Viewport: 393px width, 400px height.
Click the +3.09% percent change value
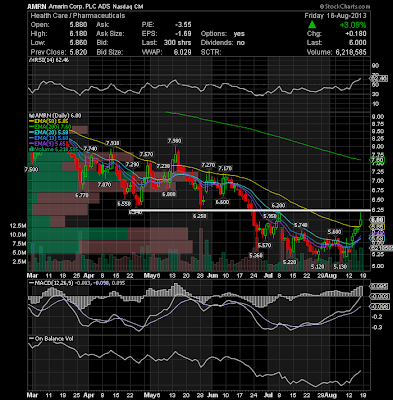pos(353,25)
